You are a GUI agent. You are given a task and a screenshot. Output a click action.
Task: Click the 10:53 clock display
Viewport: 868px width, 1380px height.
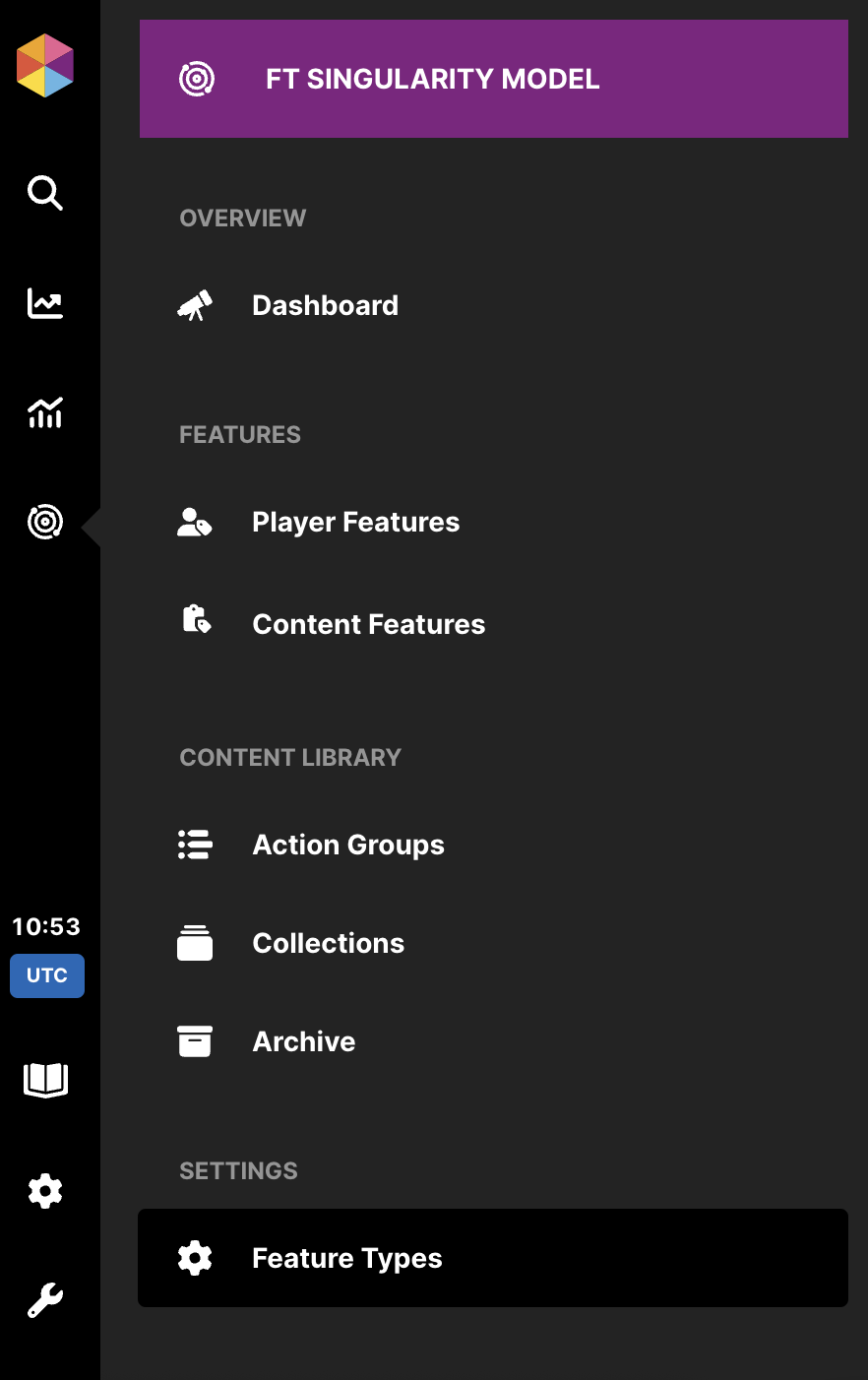click(x=46, y=926)
